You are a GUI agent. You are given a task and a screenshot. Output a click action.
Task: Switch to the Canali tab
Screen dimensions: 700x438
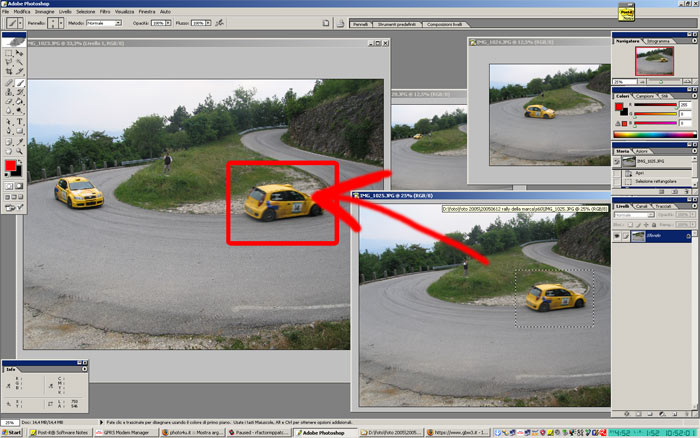point(641,206)
